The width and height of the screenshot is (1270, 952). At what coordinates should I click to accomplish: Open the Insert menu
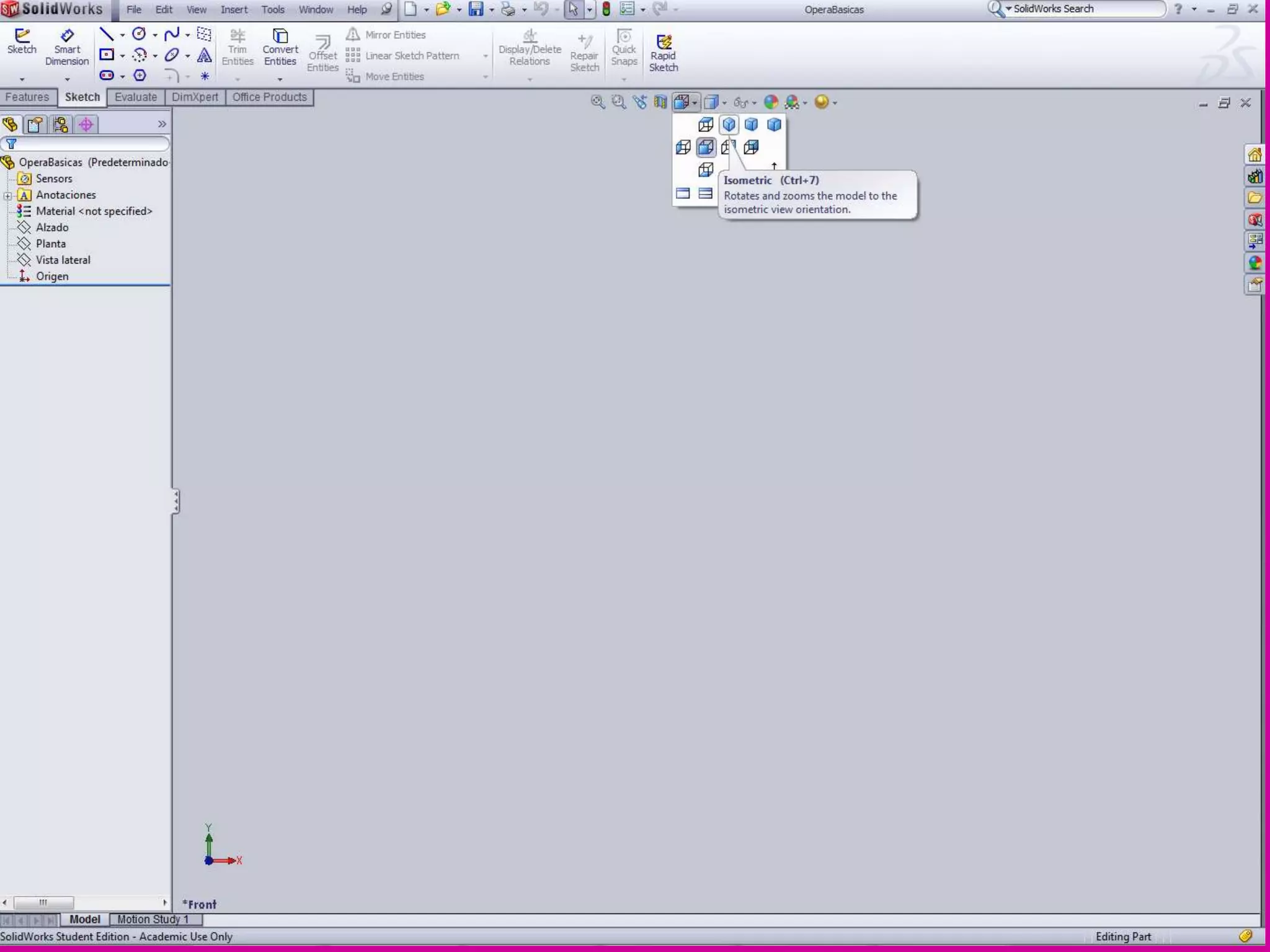[x=234, y=9]
